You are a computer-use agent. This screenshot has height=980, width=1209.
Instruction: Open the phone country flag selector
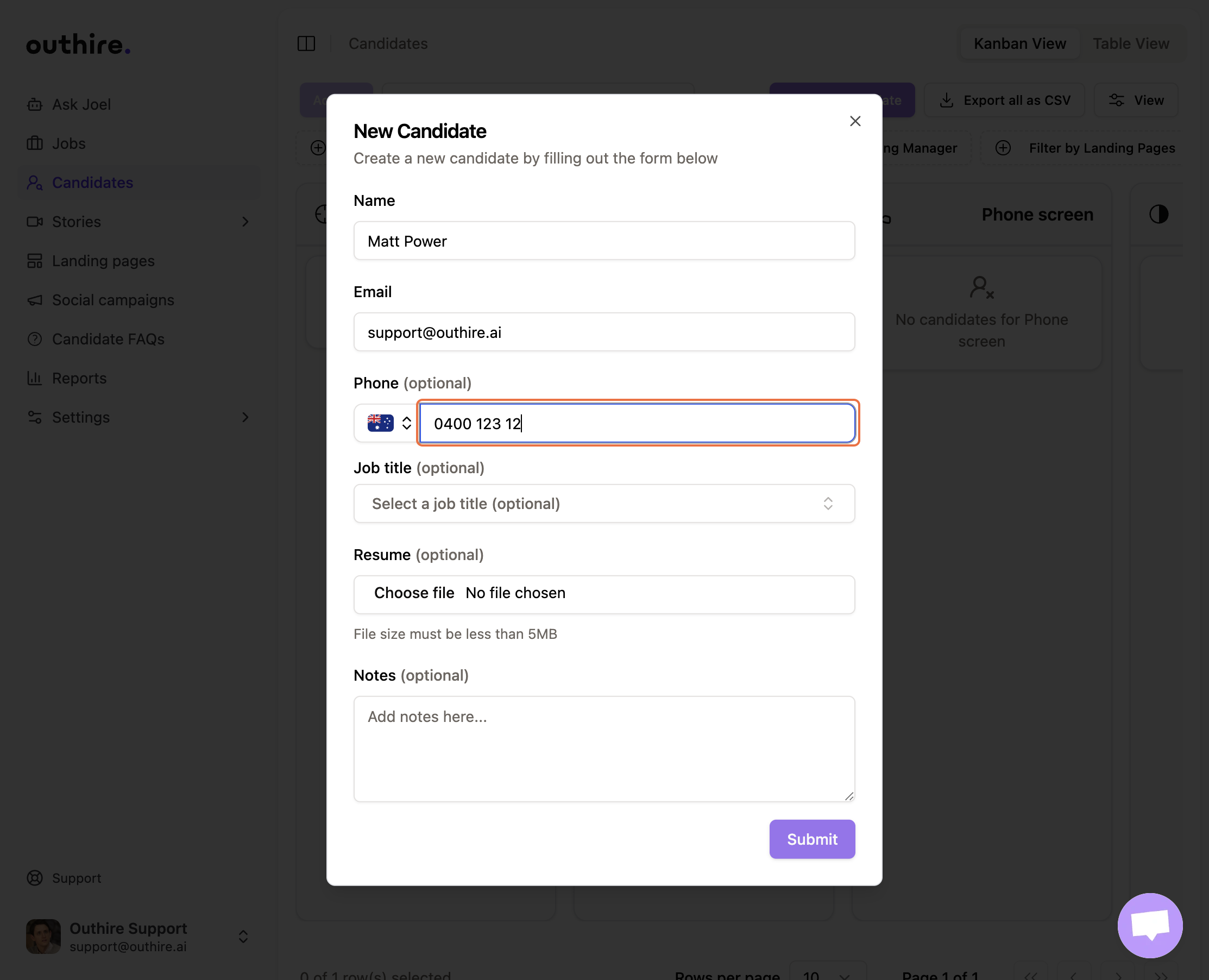coord(388,423)
